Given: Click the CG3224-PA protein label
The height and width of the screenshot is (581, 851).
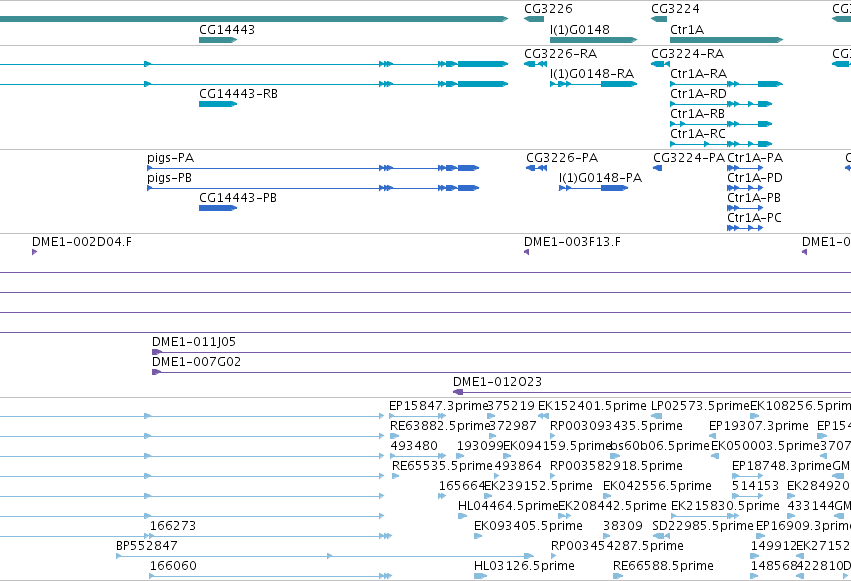Looking at the screenshot, I should (x=689, y=158).
